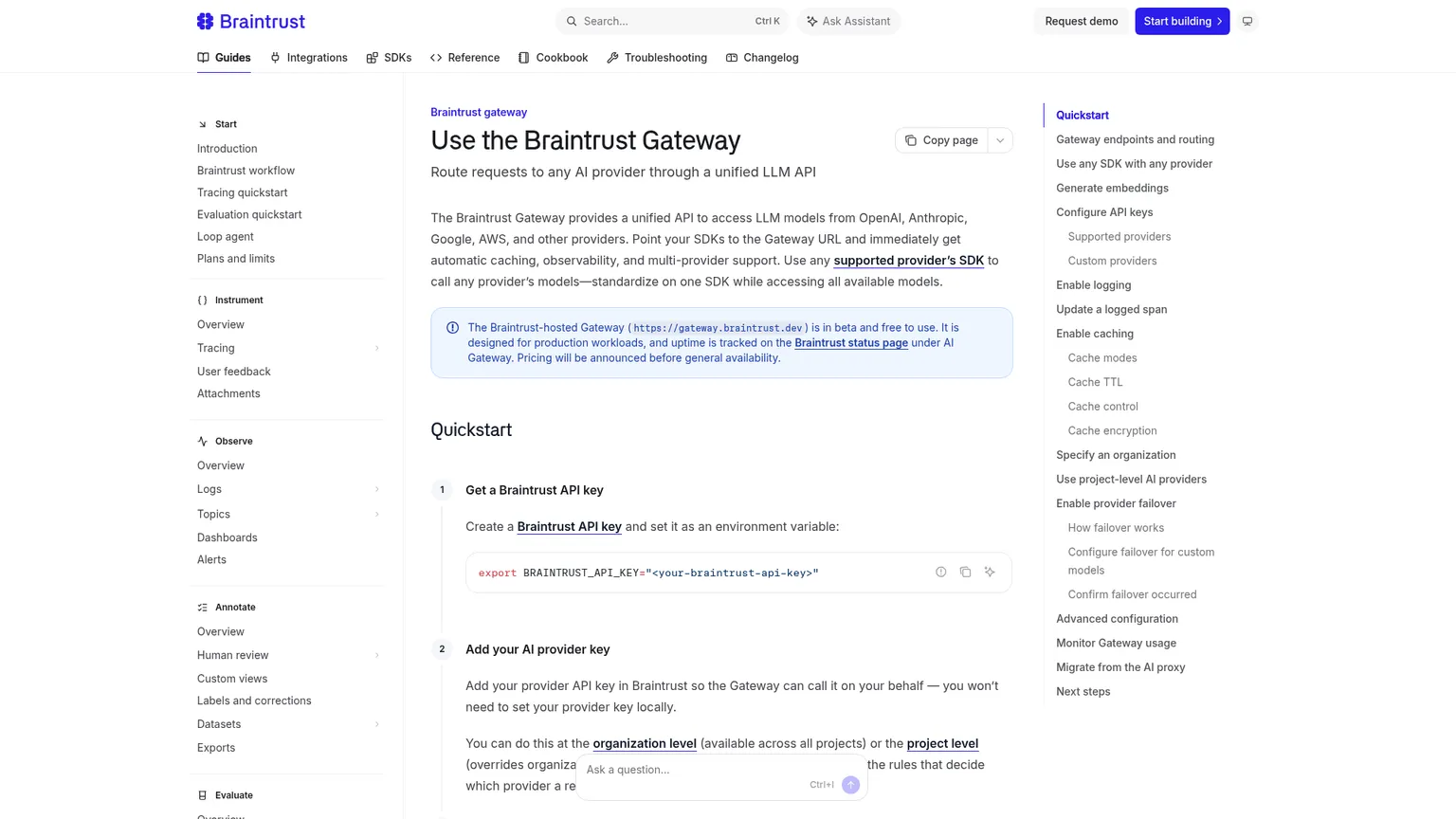Open the organization level link
This screenshot has height=819, width=1456.
(x=645, y=744)
